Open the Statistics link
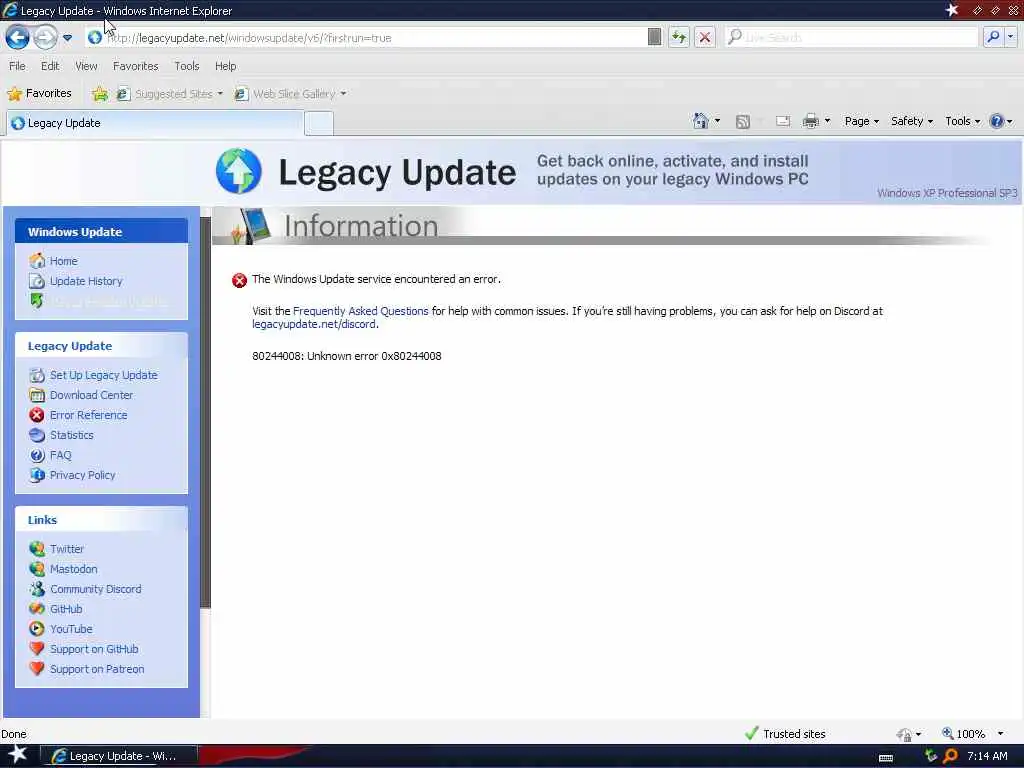The image size is (1024, 768). (x=72, y=435)
